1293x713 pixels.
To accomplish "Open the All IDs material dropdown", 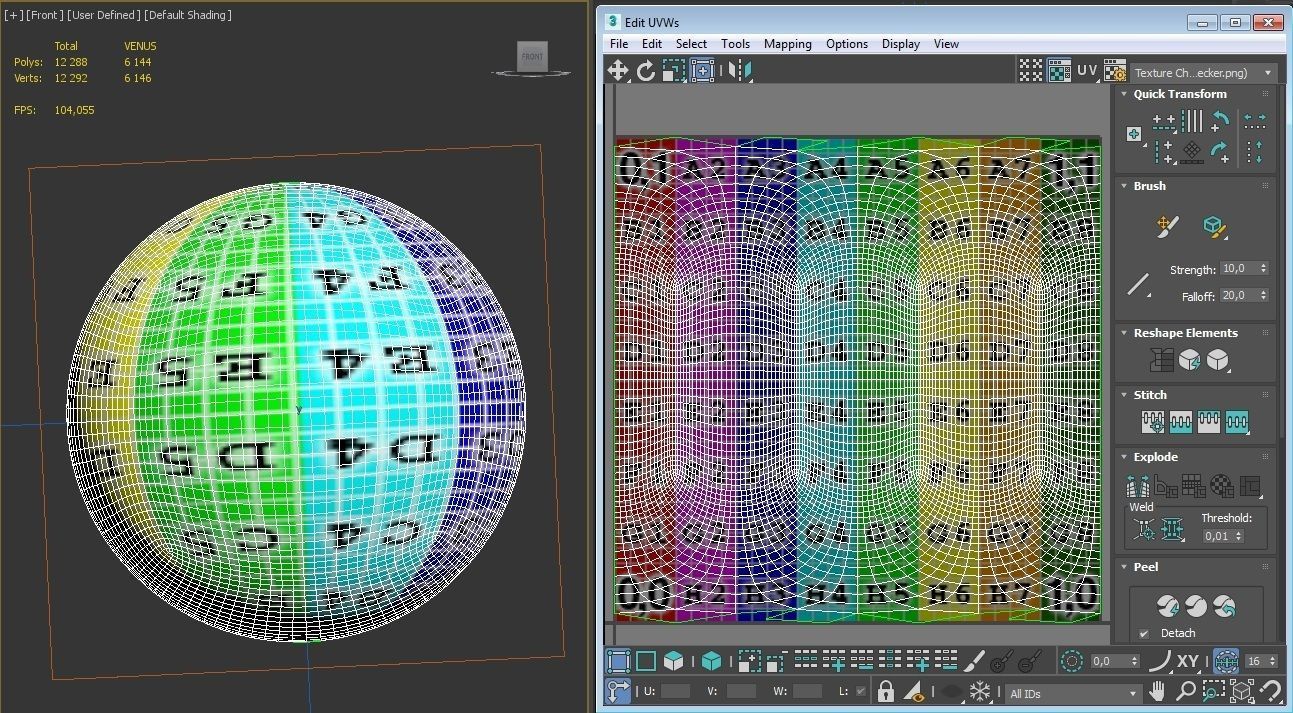I will [x=1073, y=693].
